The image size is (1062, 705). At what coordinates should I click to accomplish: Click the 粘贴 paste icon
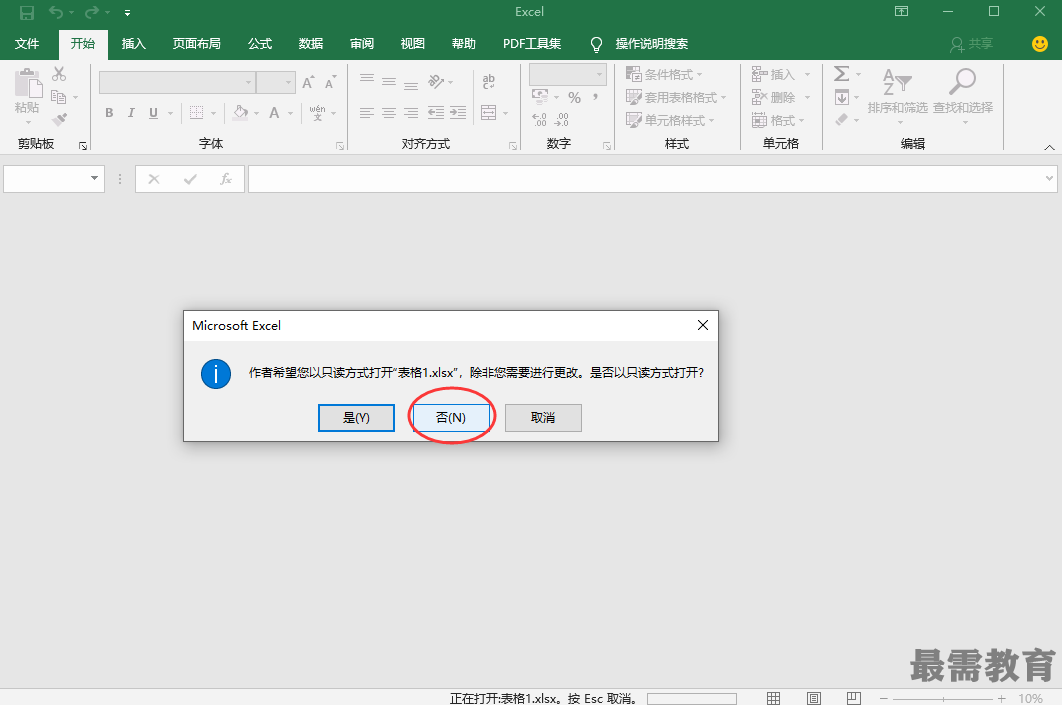[x=28, y=83]
